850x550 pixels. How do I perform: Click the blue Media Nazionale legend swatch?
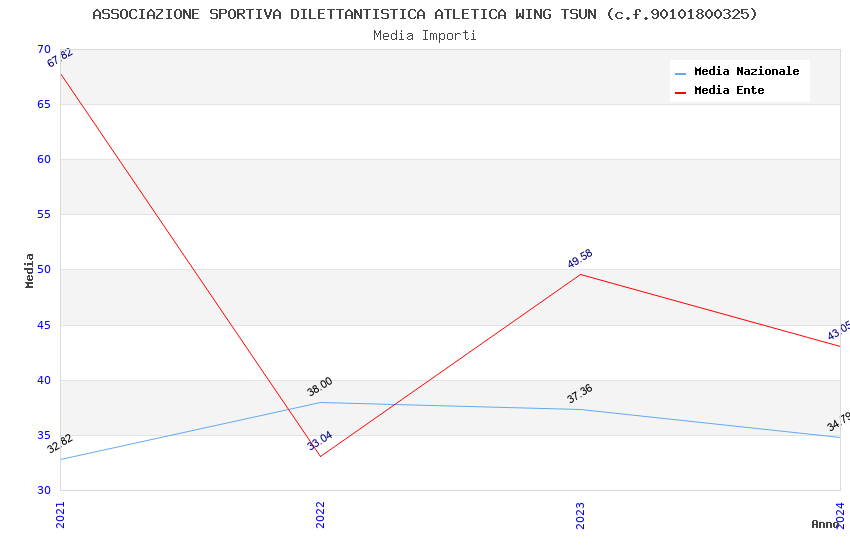[x=681, y=73]
